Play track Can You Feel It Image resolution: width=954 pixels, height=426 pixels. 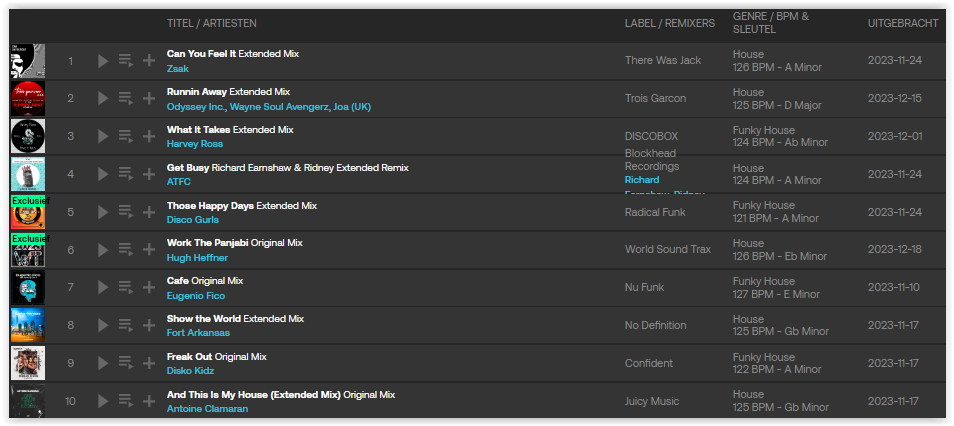point(103,61)
